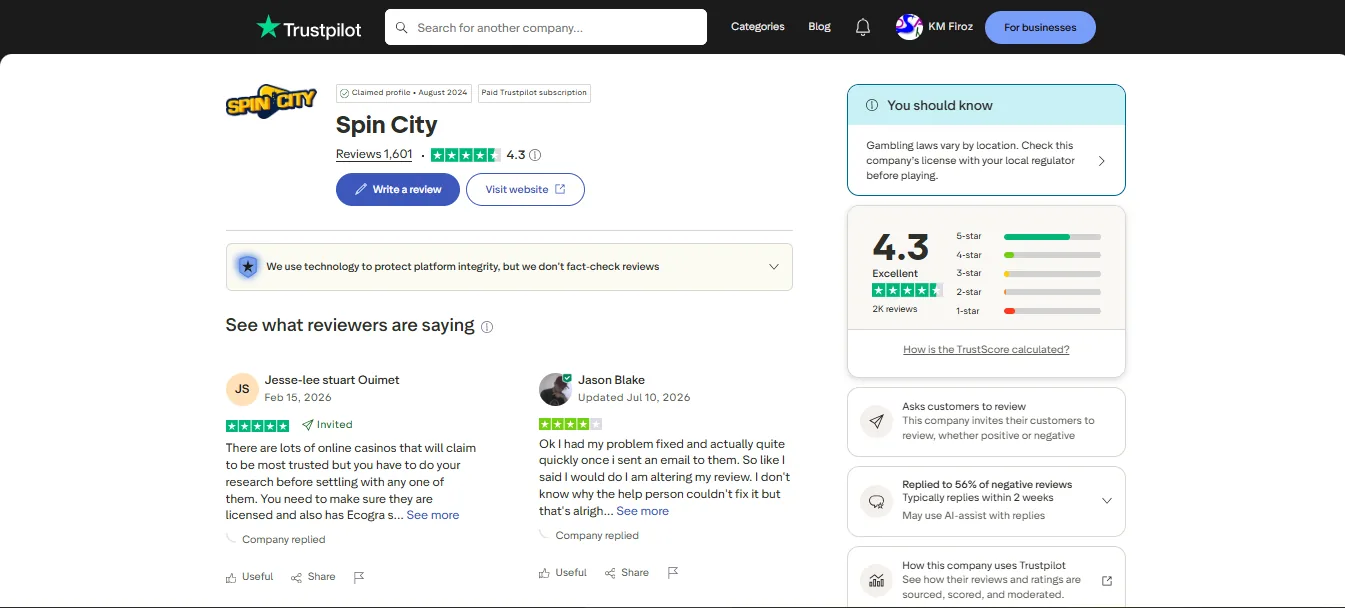The image size is (1345, 608).
Task: Click the For businesses button
Action: pos(1040,28)
